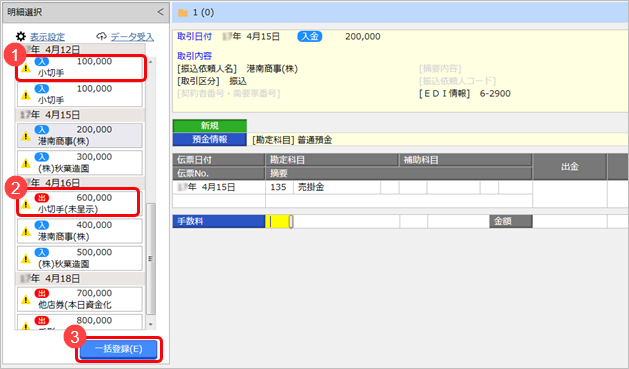Click the list scrollbar down arrow
Image resolution: width=629 pixels, height=369 pixels.
click(x=151, y=324)
